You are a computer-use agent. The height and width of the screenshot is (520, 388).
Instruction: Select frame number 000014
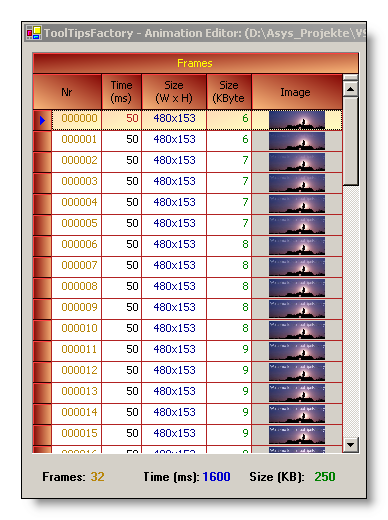[x=79, y=412]
